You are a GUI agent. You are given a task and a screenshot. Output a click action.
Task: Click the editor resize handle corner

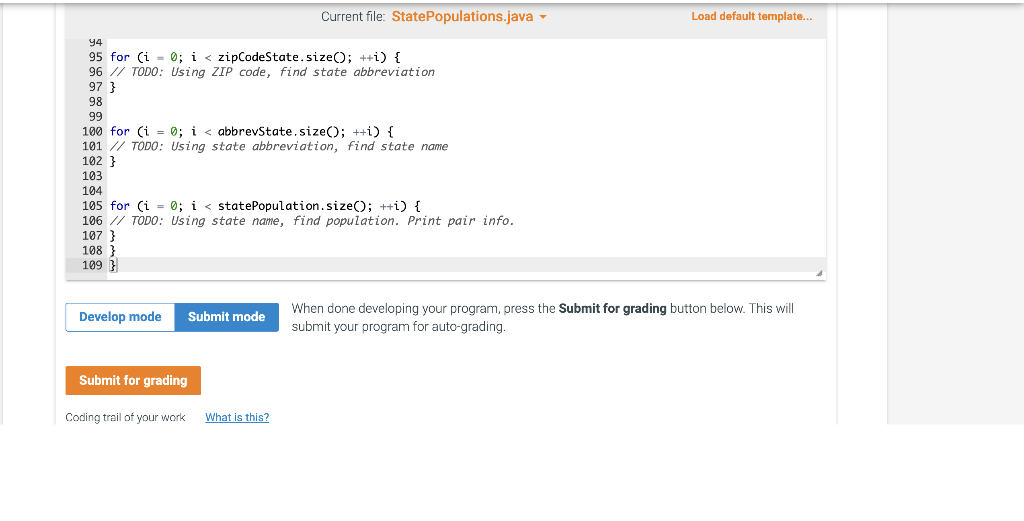[819, 273]
